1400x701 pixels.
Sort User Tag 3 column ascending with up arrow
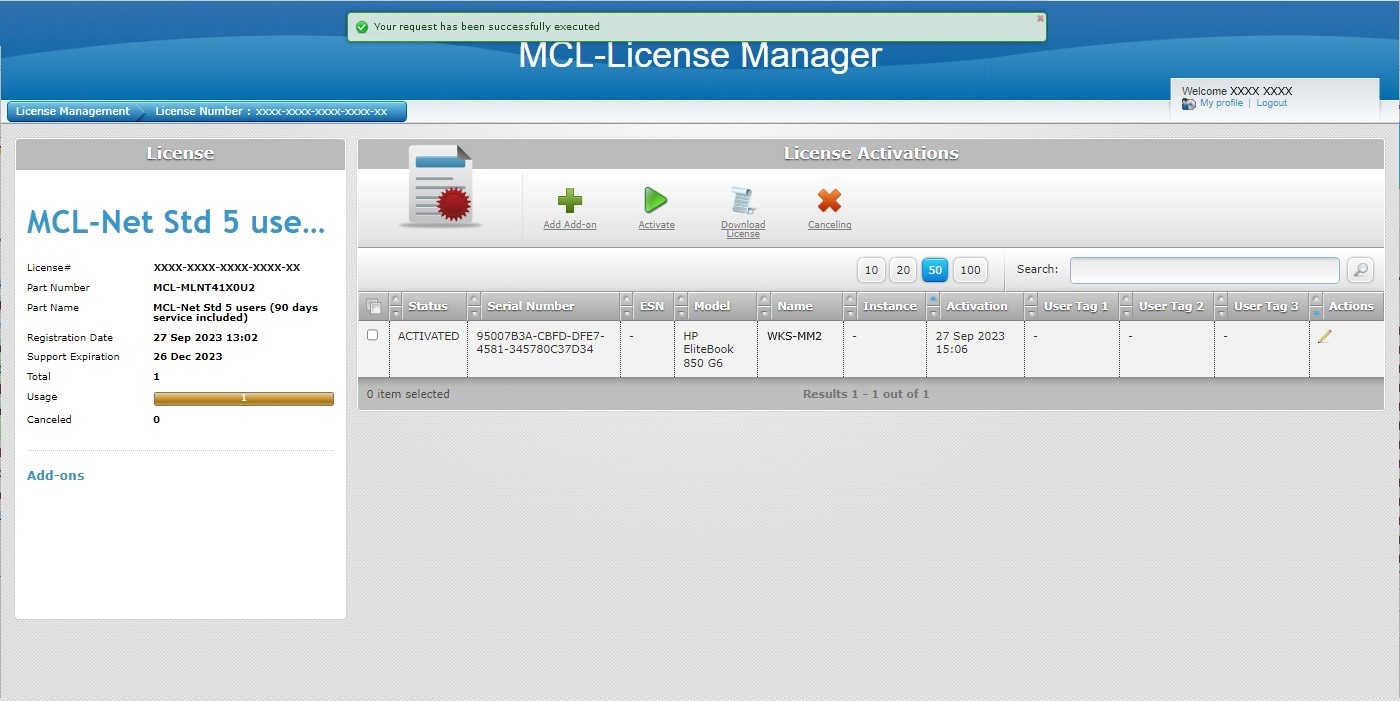[1221, 300]
